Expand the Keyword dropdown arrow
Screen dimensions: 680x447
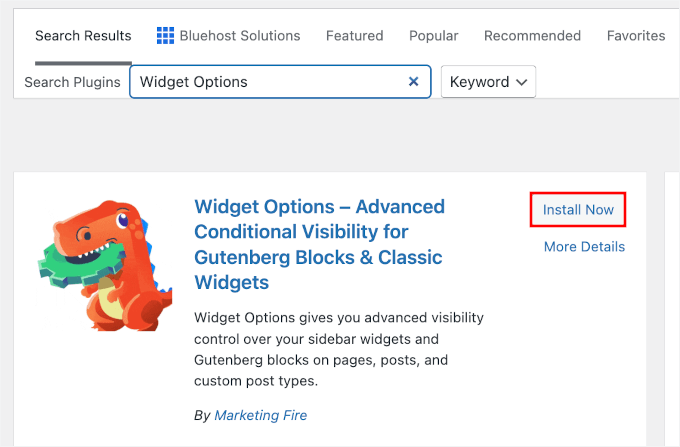[521, 82]
